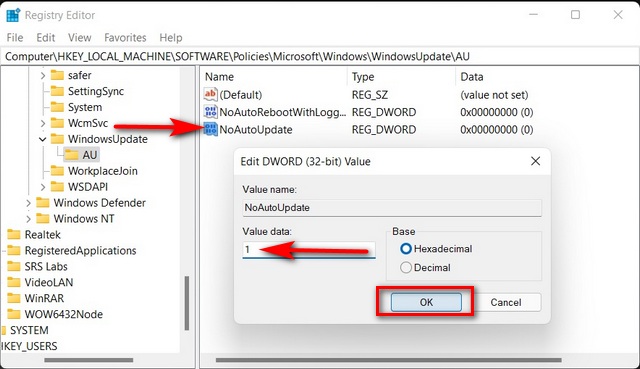Click the AU folder icon

72,155
